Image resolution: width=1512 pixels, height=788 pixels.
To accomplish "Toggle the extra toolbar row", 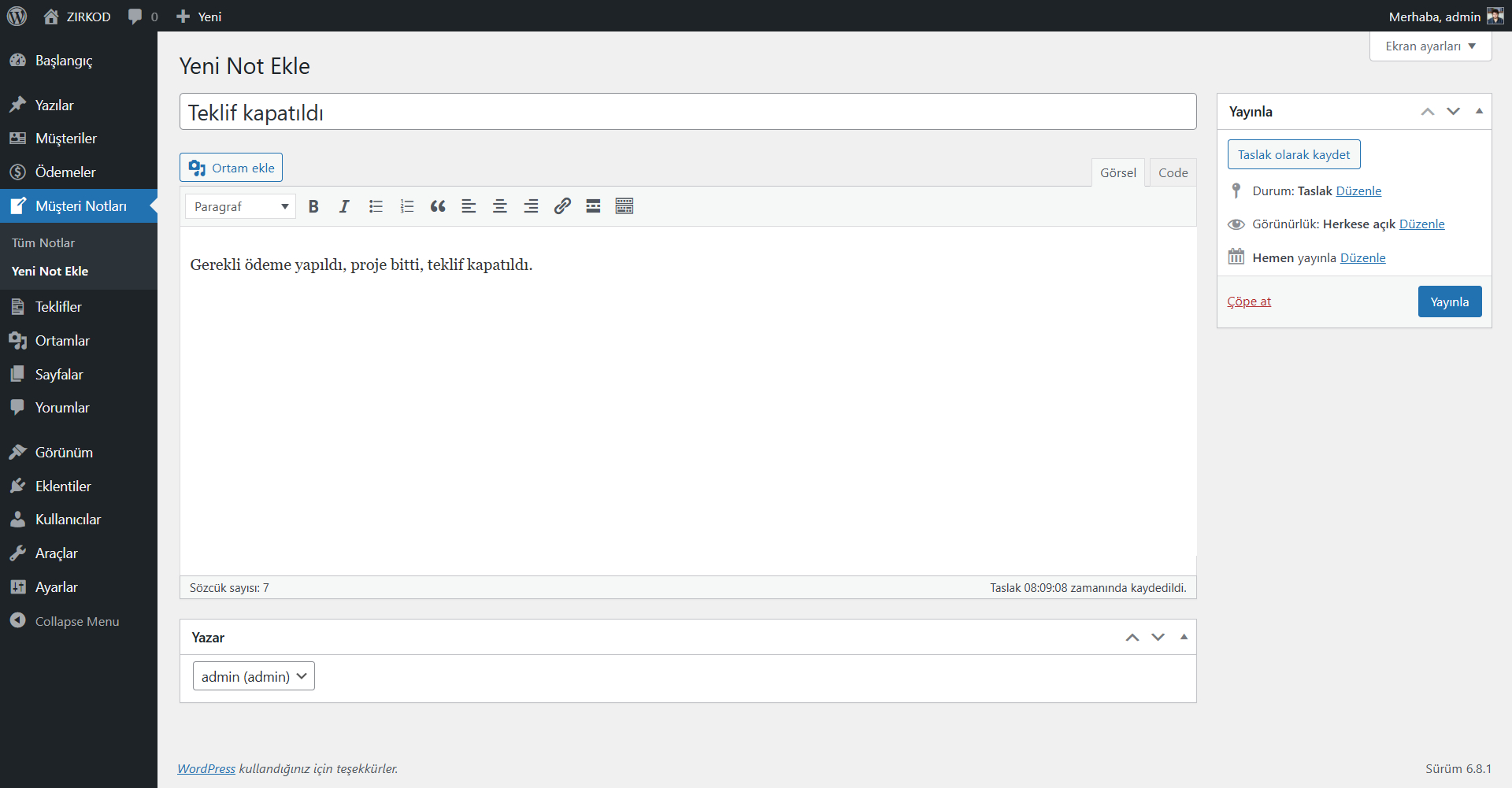I will (x=624, y=206).
